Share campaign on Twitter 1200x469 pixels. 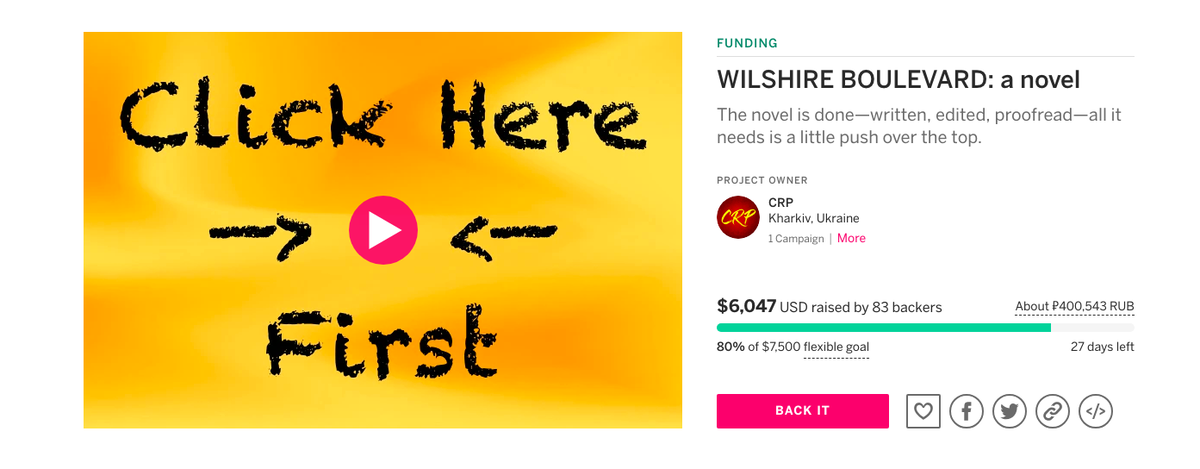1010,411
